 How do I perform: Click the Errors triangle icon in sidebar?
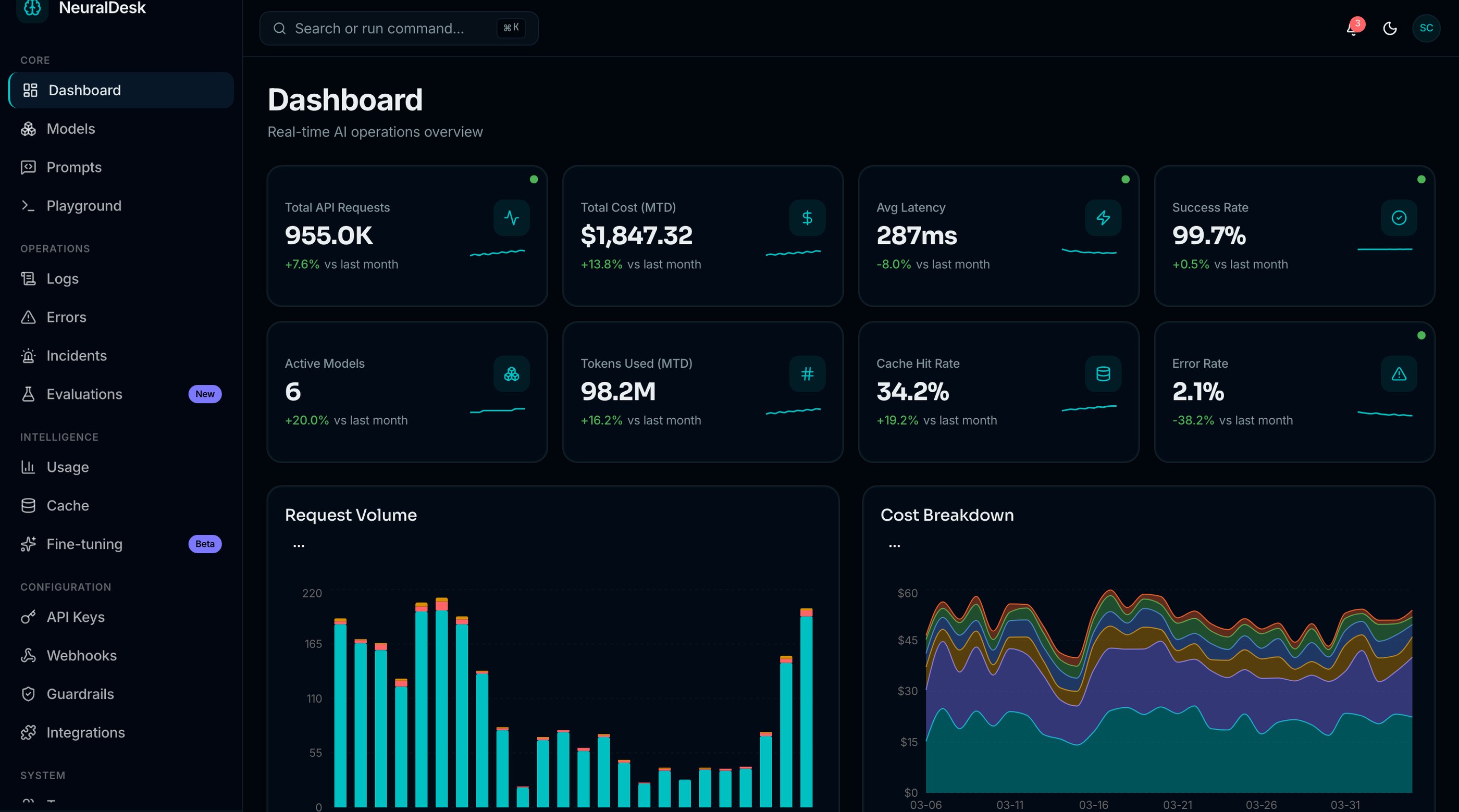coord(28,317)
